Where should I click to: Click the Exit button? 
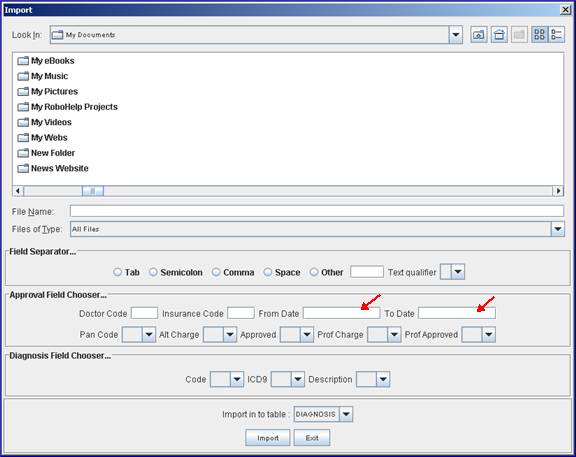[312, 438]
